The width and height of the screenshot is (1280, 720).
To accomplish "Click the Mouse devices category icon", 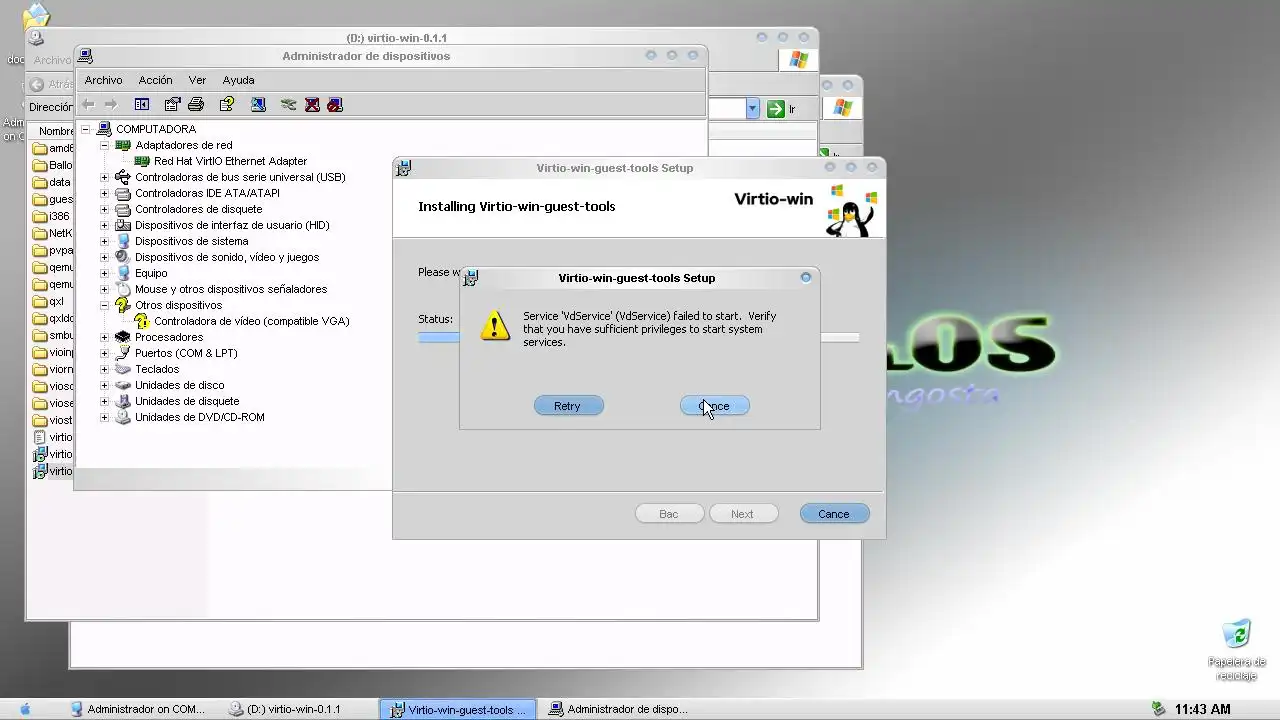I will (123, 289).
